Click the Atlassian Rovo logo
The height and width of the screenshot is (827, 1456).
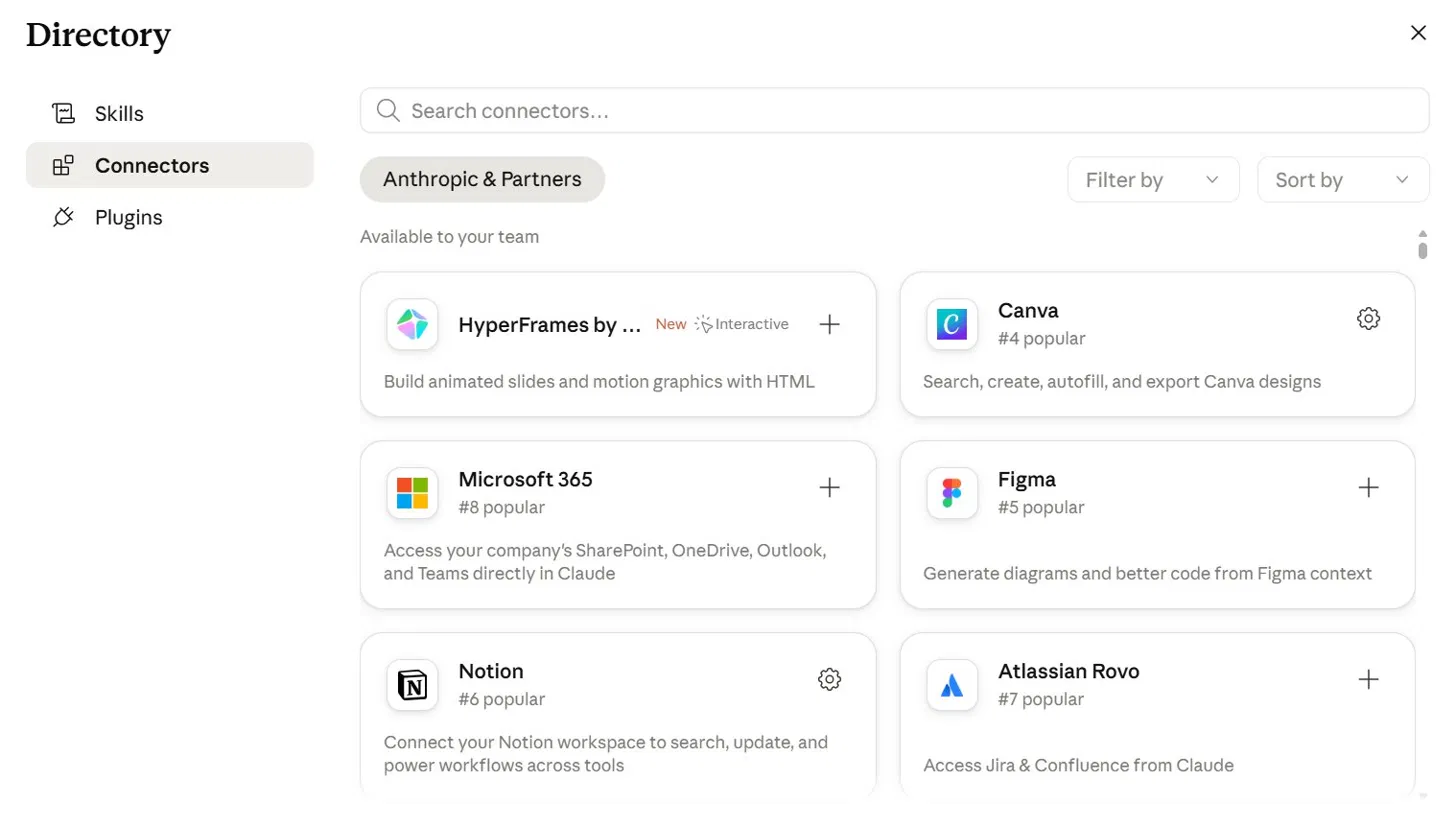[952, 685]
